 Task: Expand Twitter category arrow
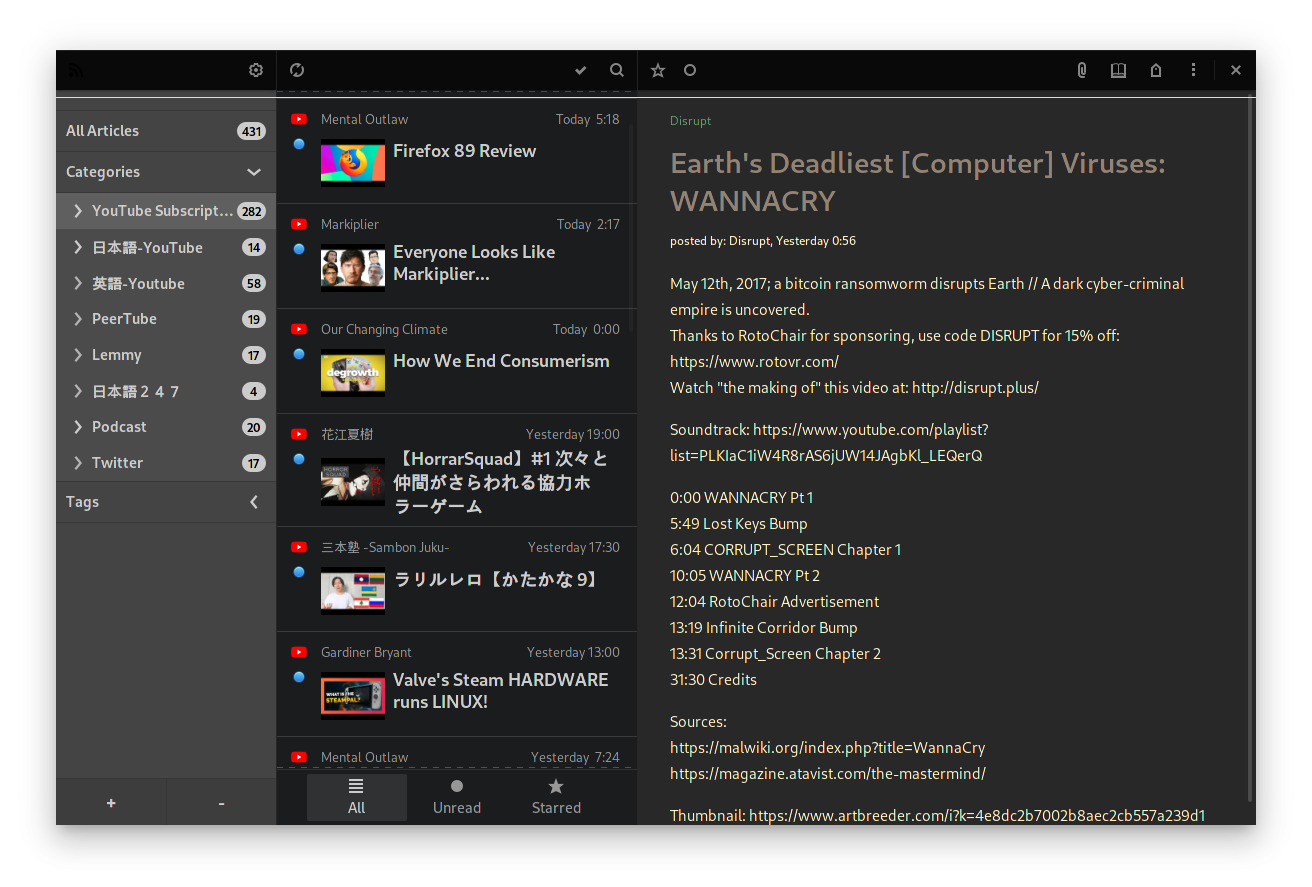pos(78,463)
